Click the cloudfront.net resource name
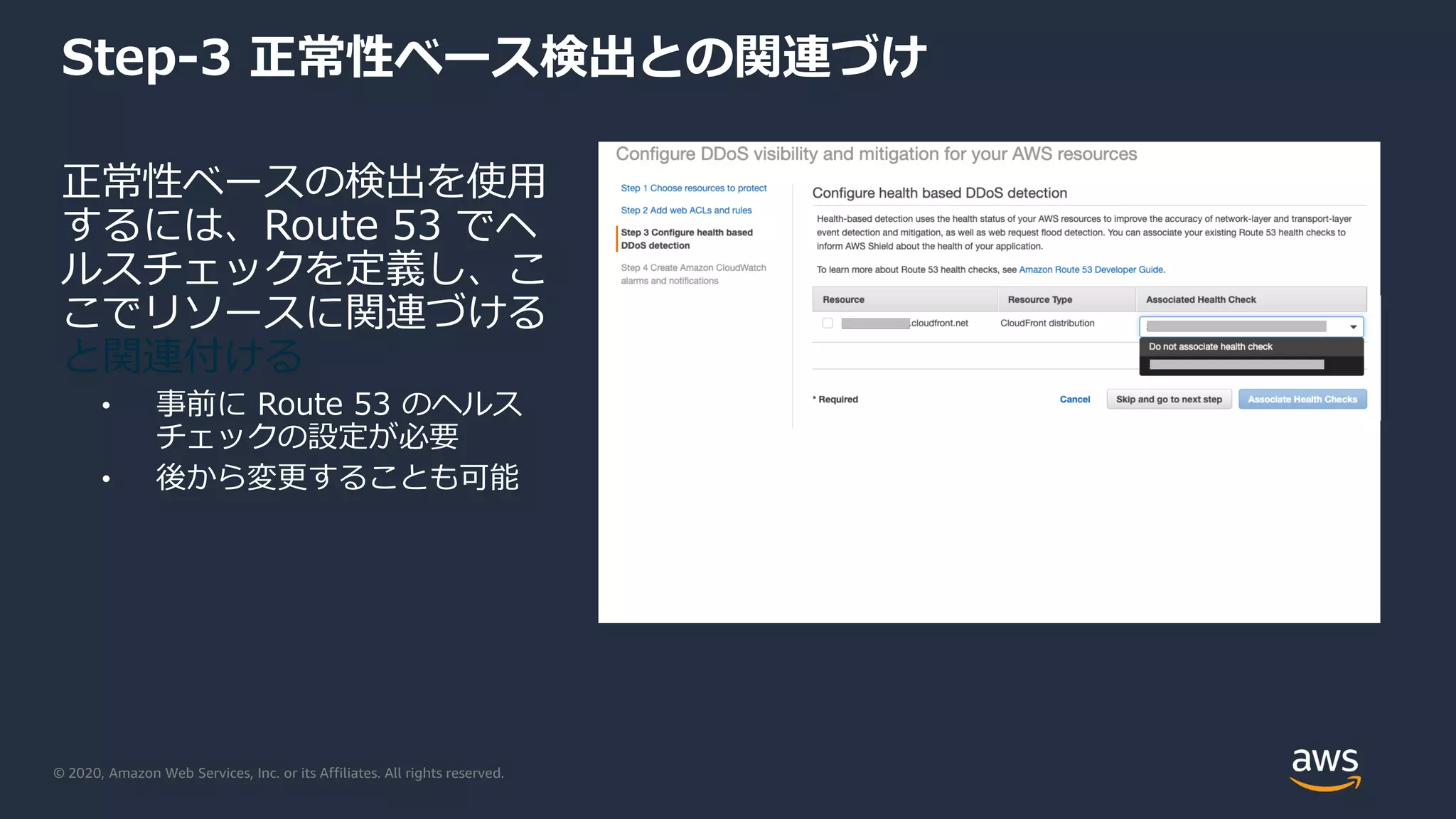This screenshot has width=1456, height=819. 905,323
